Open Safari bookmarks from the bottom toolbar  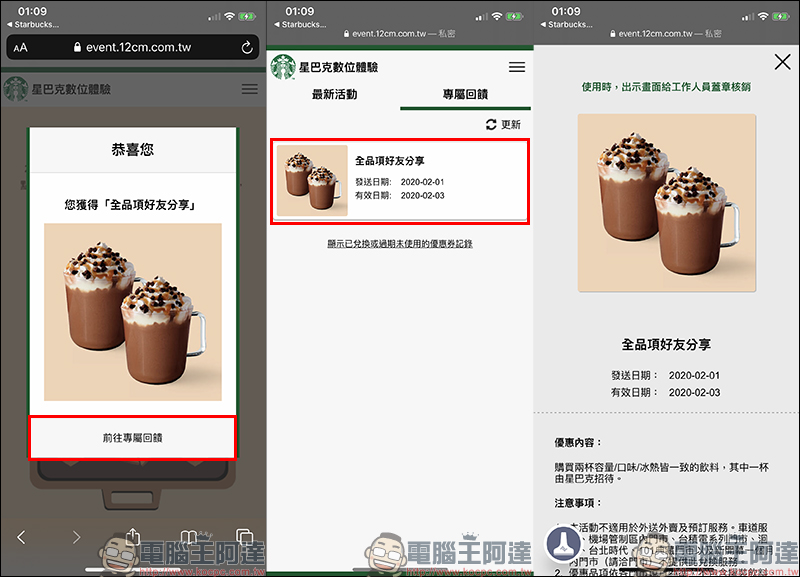[x=188, y=538]
